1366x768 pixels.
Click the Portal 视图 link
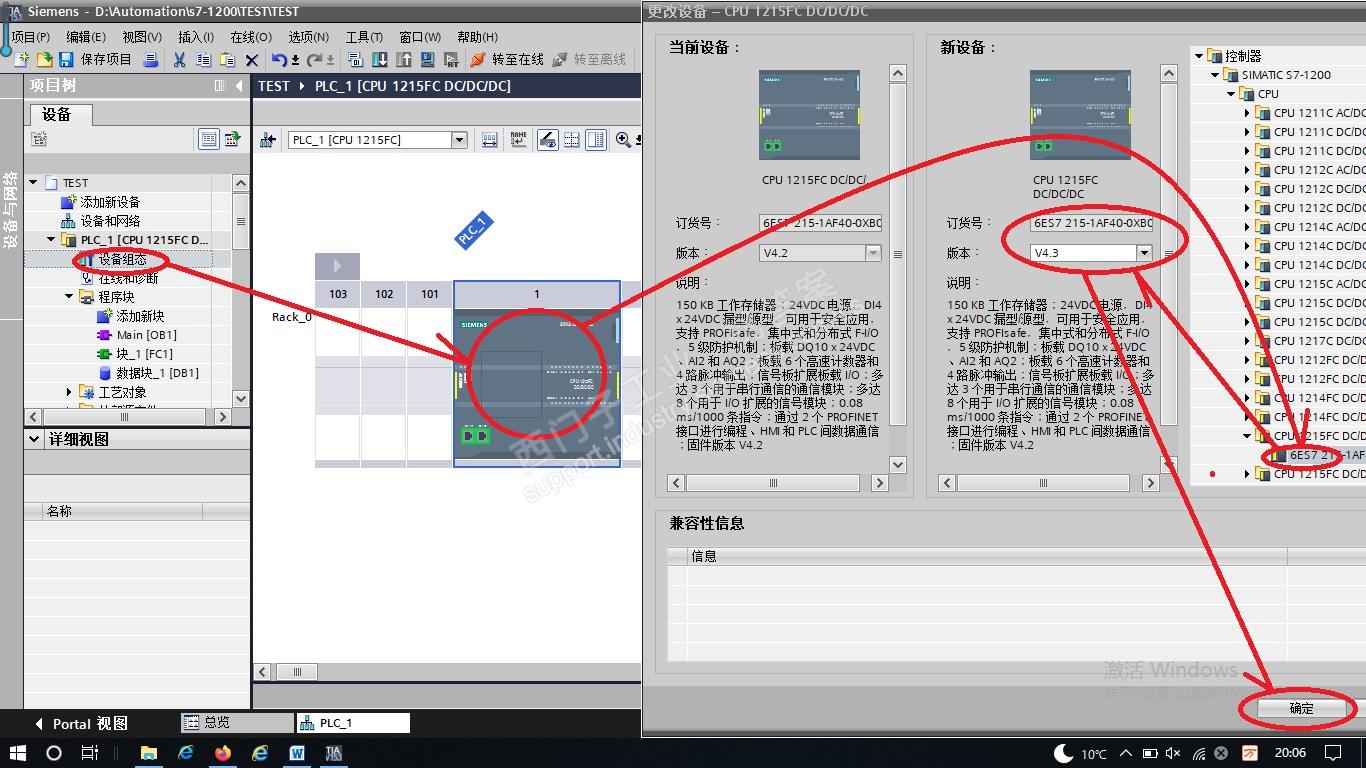[82, 723]
